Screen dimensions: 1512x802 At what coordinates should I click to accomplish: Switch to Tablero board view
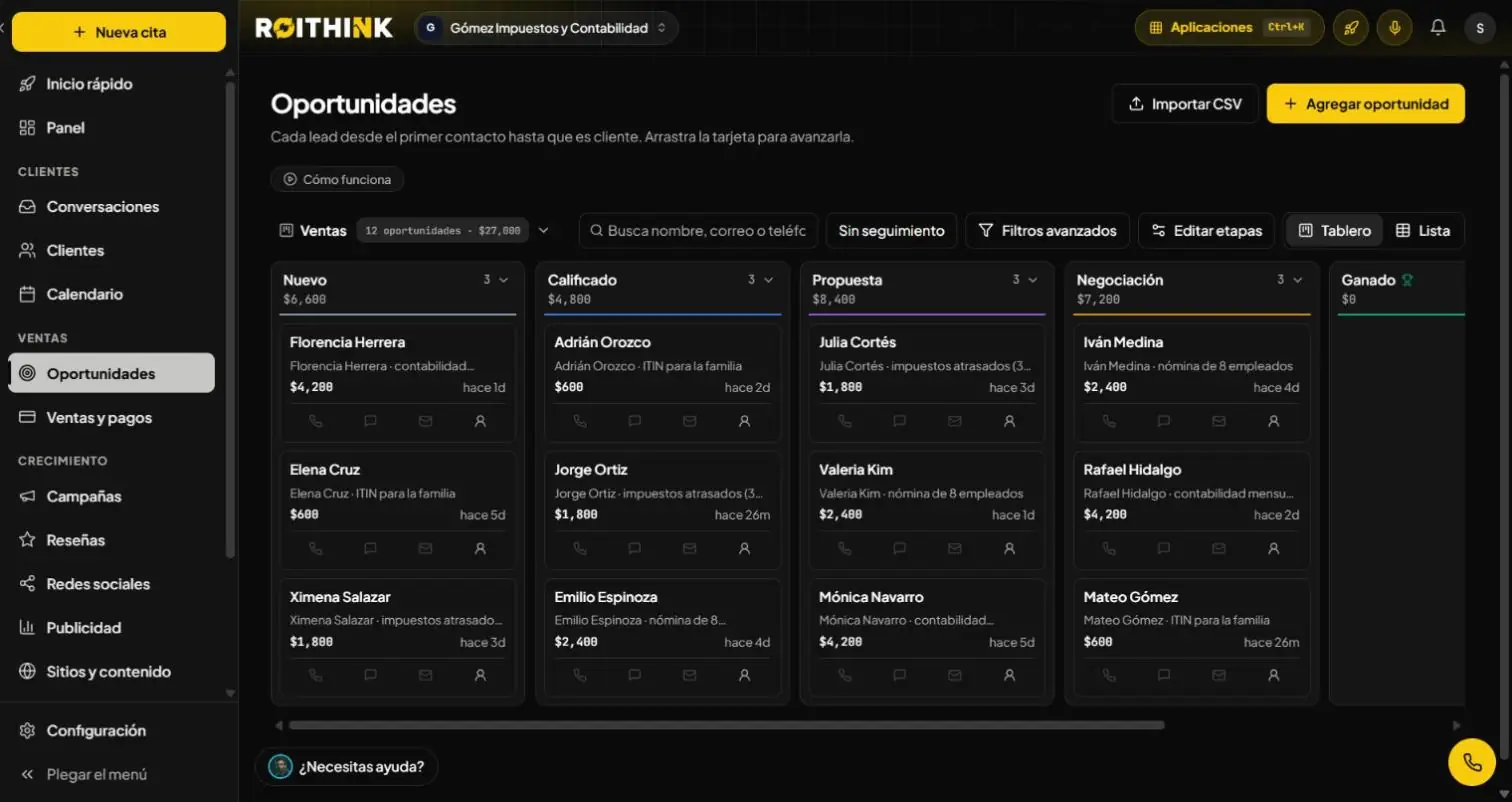[x=1335, y=231]
